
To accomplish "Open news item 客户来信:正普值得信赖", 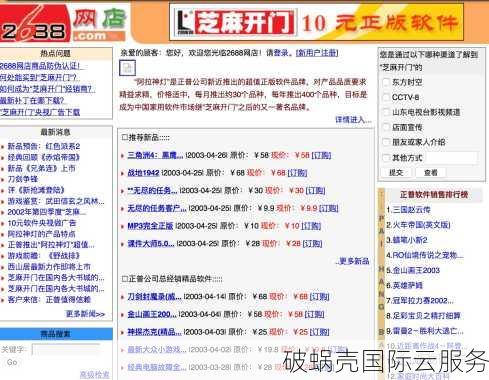I will 49,299.
